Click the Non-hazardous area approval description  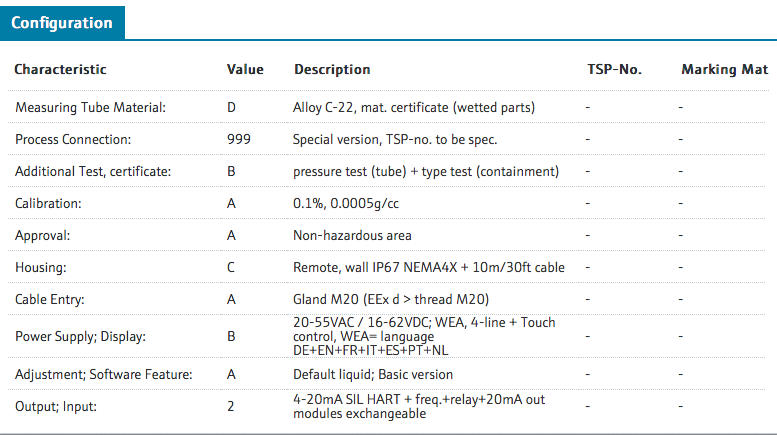click(x=352, y=235)
